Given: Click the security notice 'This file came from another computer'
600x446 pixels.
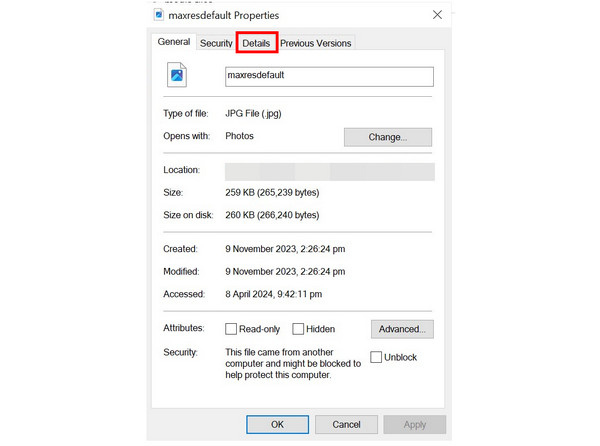Looking at the screenshot, I should [293, 363].
